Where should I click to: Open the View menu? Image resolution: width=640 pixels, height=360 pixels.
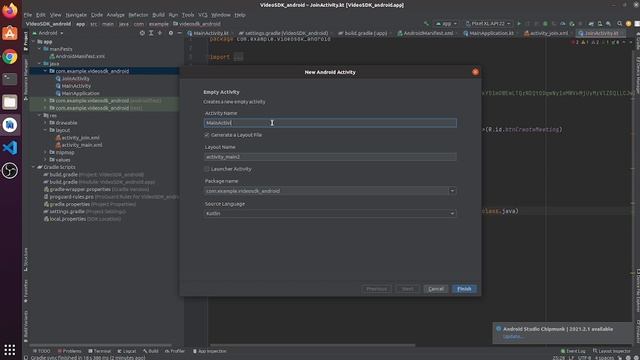56,15
